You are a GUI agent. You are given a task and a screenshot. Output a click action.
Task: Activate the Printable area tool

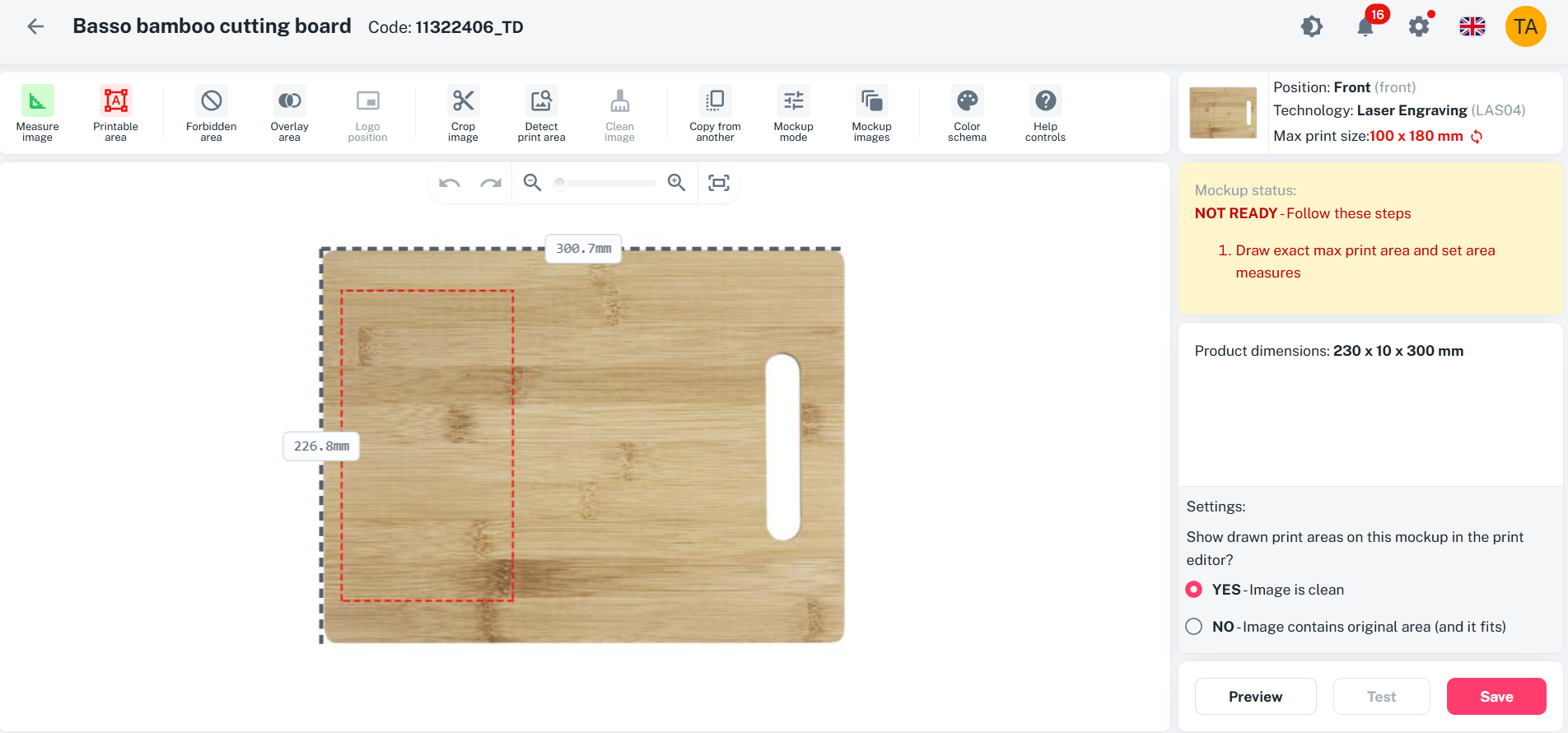click(x=115, y=114)
